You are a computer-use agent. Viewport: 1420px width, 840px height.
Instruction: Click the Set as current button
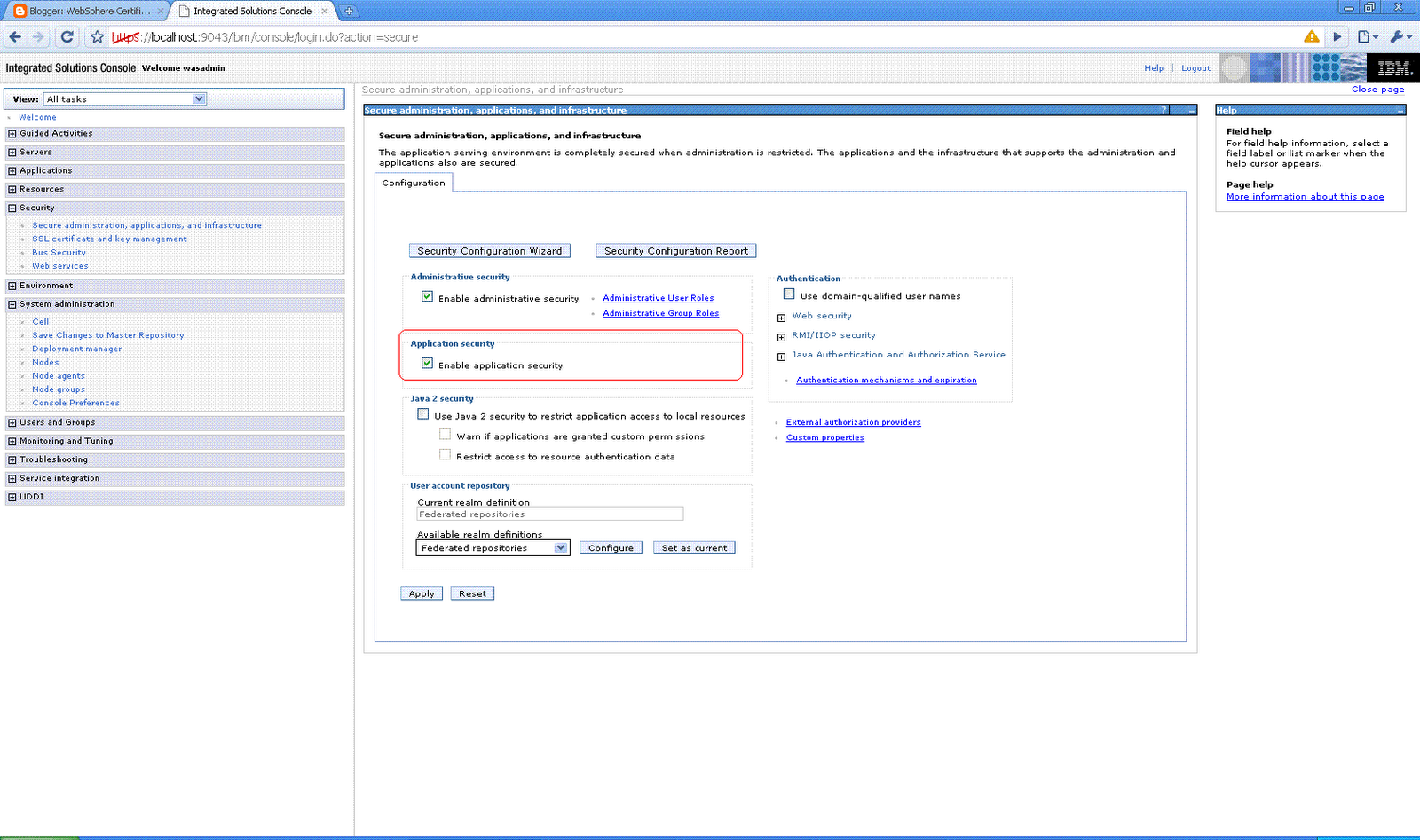click(x=694, y=548)
